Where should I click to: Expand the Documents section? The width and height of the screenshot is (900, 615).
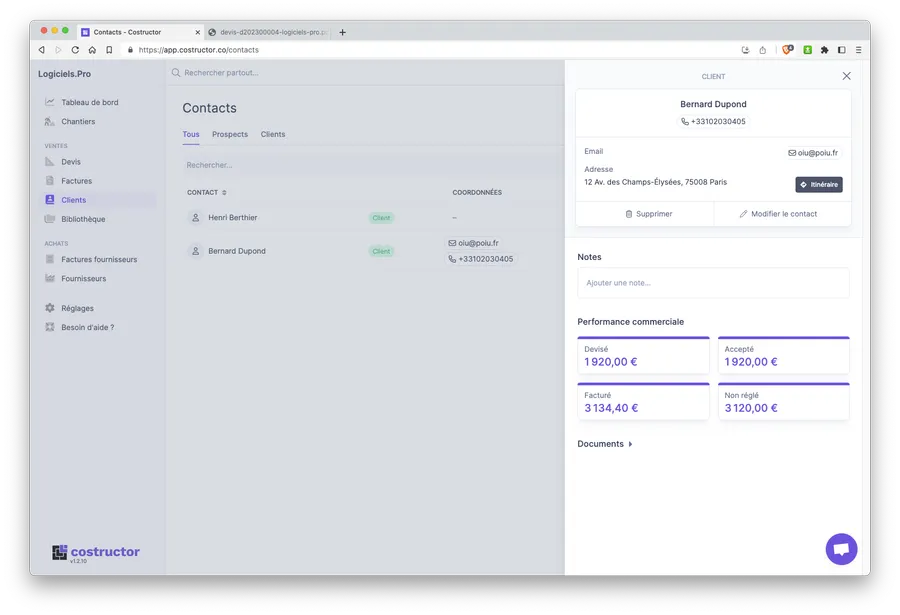pos(605,444)
